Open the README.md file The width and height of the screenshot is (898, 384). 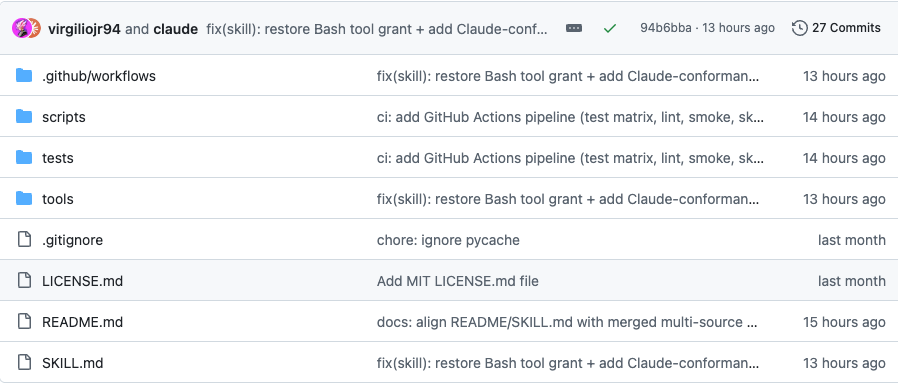pyautogui.click(x=82, y=322)
